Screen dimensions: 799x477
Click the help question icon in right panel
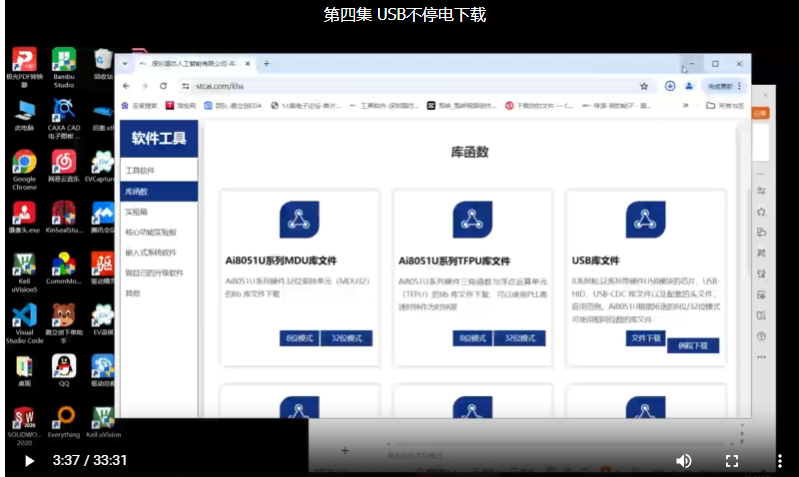(x=761, y=336)
